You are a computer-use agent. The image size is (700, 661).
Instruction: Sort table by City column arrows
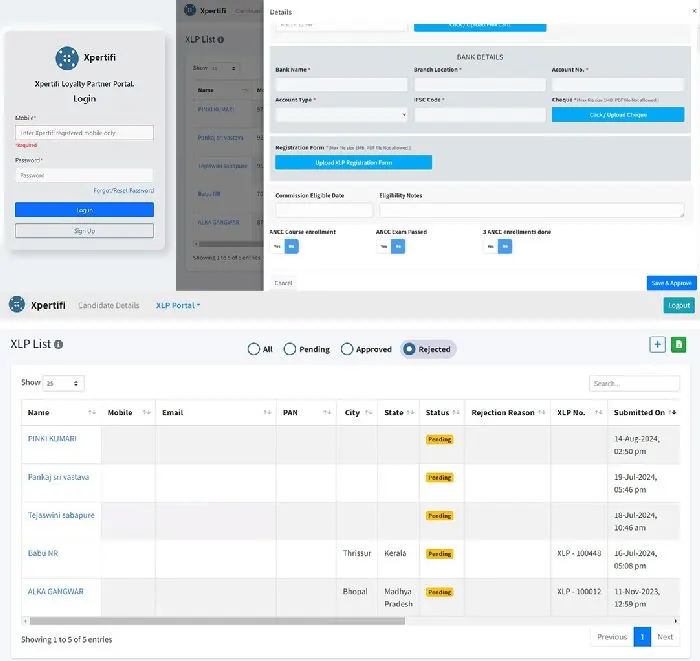tap(368, 412)
